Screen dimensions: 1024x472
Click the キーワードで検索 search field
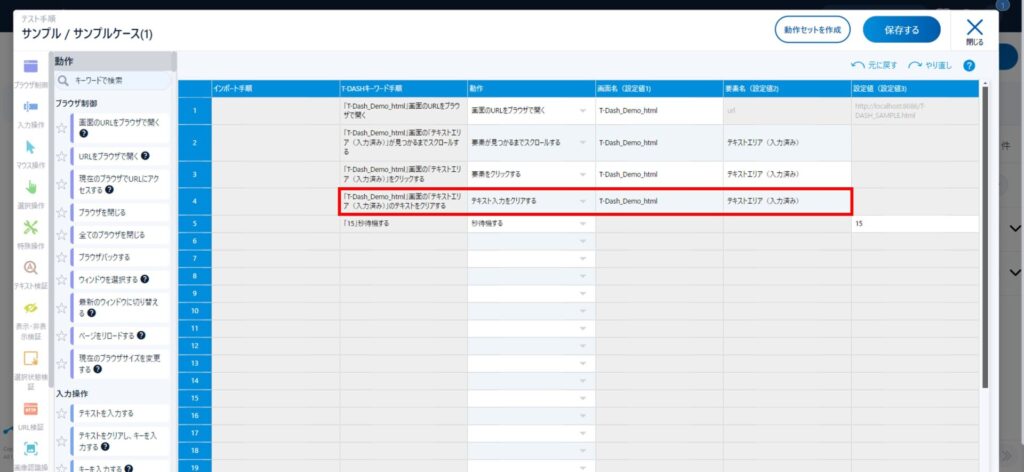pos(120,80)
